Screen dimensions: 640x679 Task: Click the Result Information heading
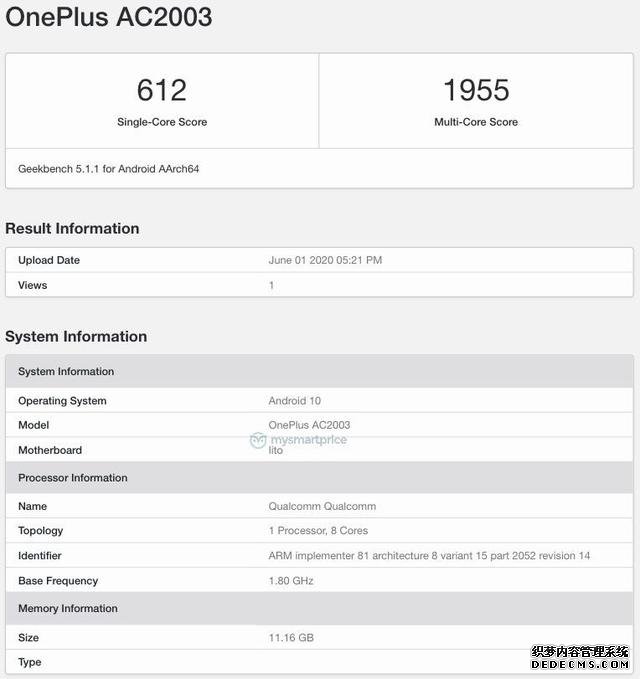click(x=72, y=229)
